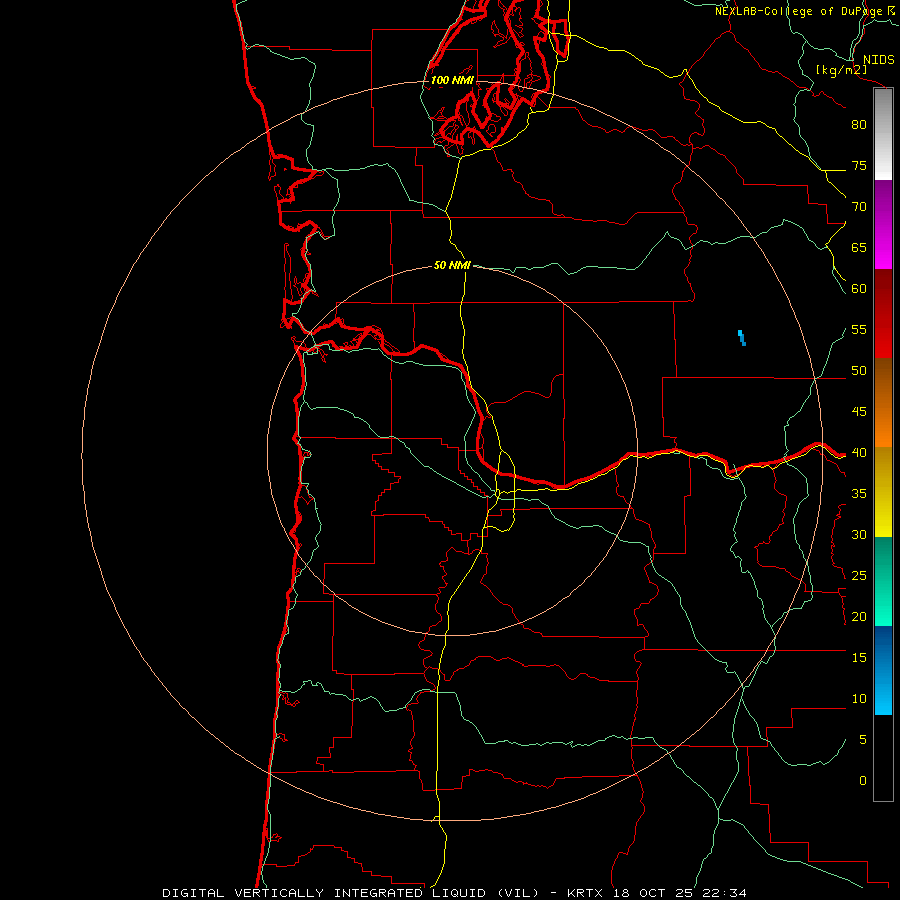The image size is (900, 900).
Task: Select the magenta-purple segment of color scale
Action: [x=883, y=224]
